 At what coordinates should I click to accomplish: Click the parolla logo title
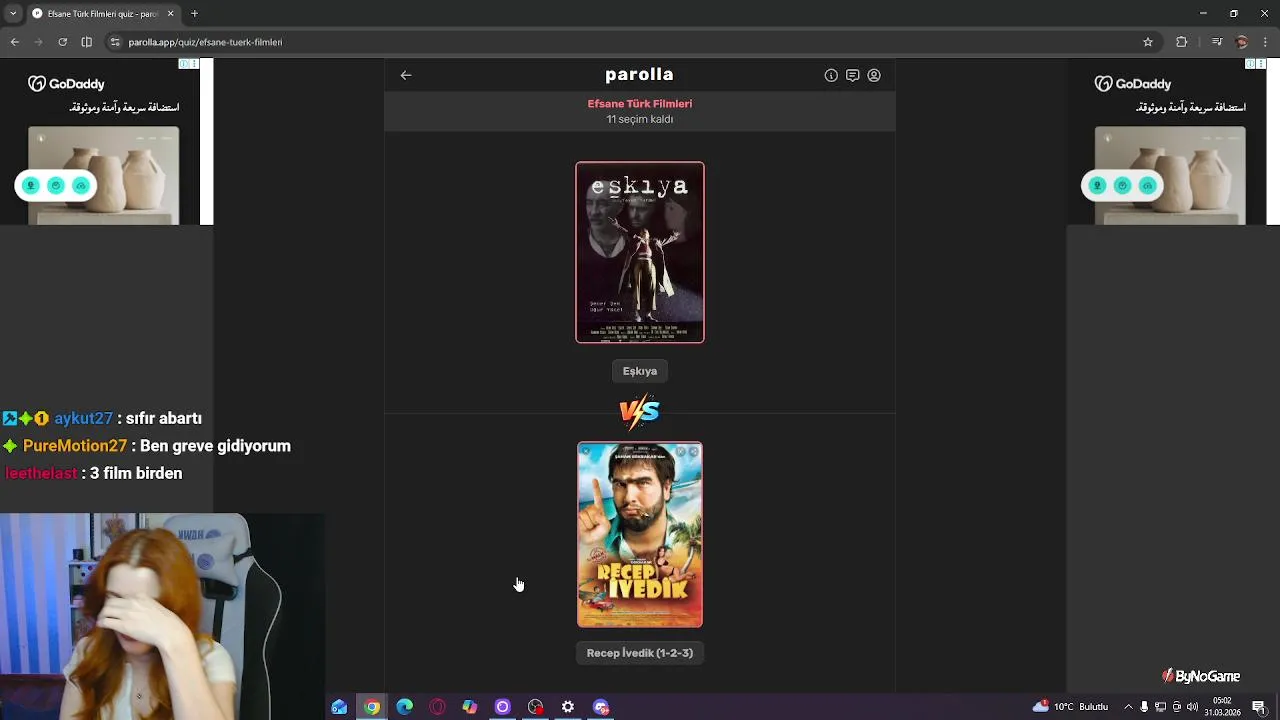(639, 75)
